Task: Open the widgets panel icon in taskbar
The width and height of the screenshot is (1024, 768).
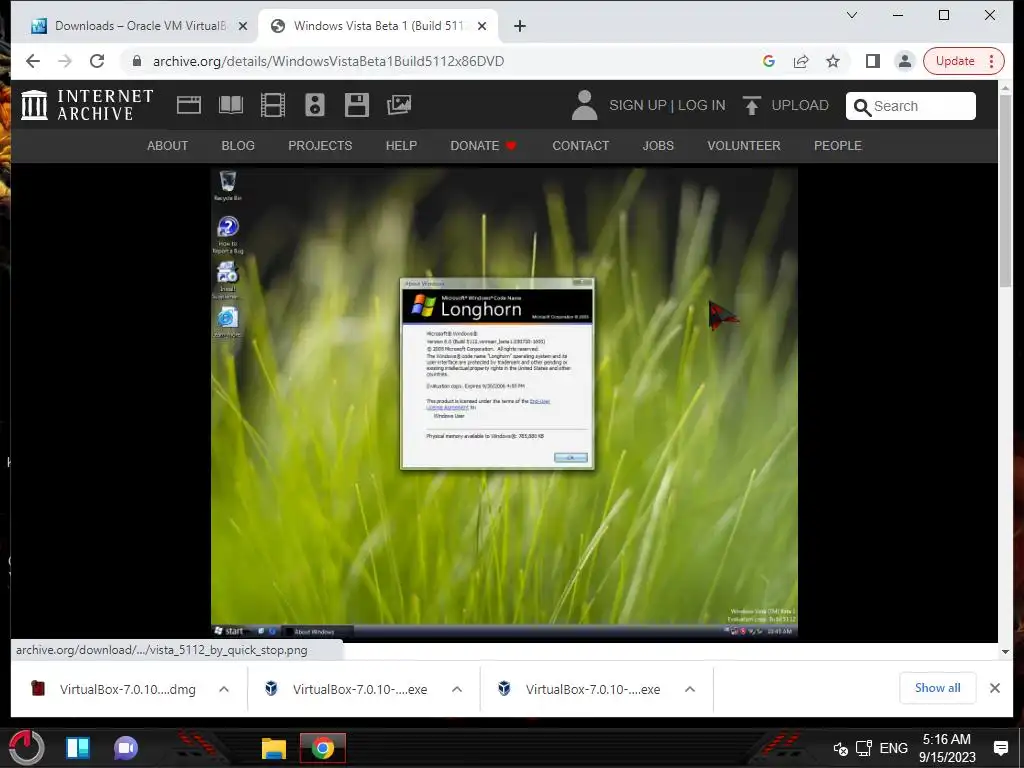Action: coord(78,748)
